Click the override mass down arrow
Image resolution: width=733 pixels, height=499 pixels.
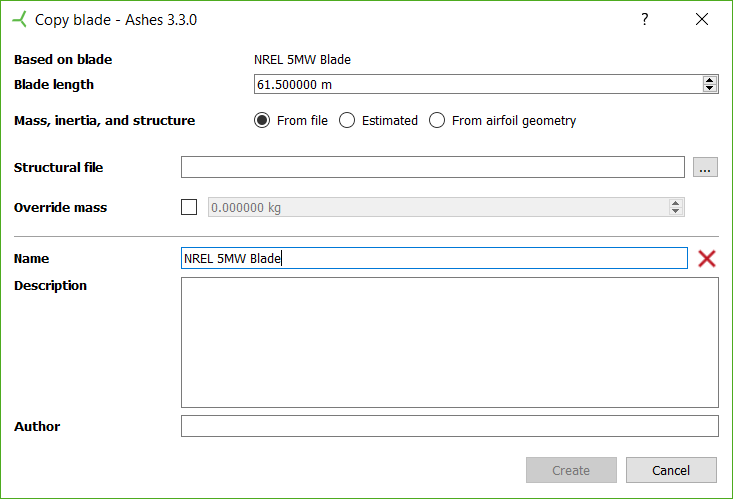[x=676, y=211]
